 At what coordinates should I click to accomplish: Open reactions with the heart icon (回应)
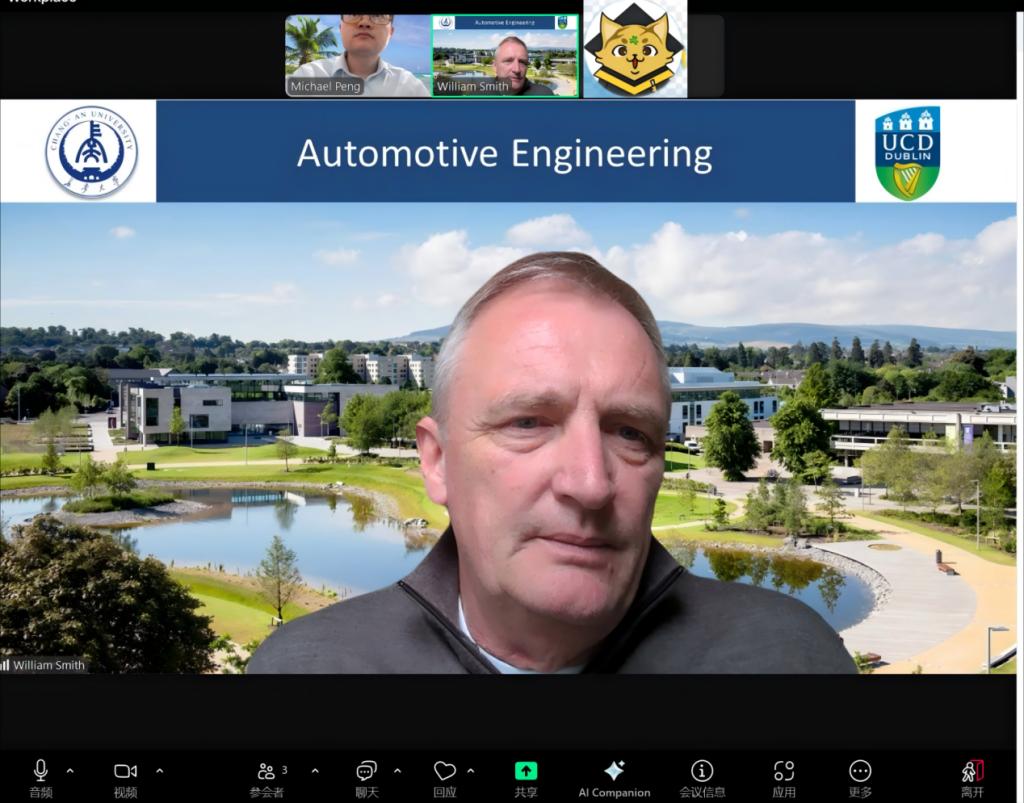[x=445, y=776]
